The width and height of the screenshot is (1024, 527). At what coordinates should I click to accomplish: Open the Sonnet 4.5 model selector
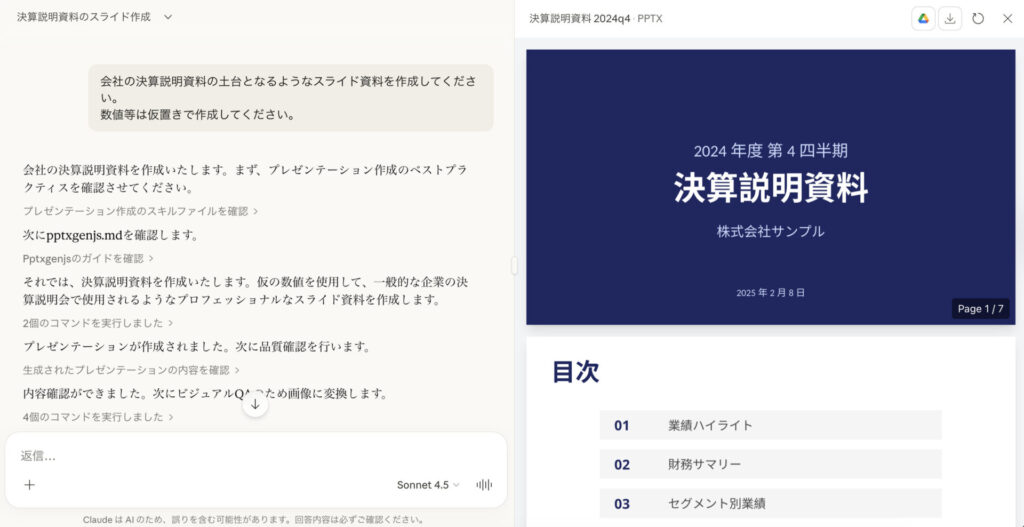[x=428, y=485]
